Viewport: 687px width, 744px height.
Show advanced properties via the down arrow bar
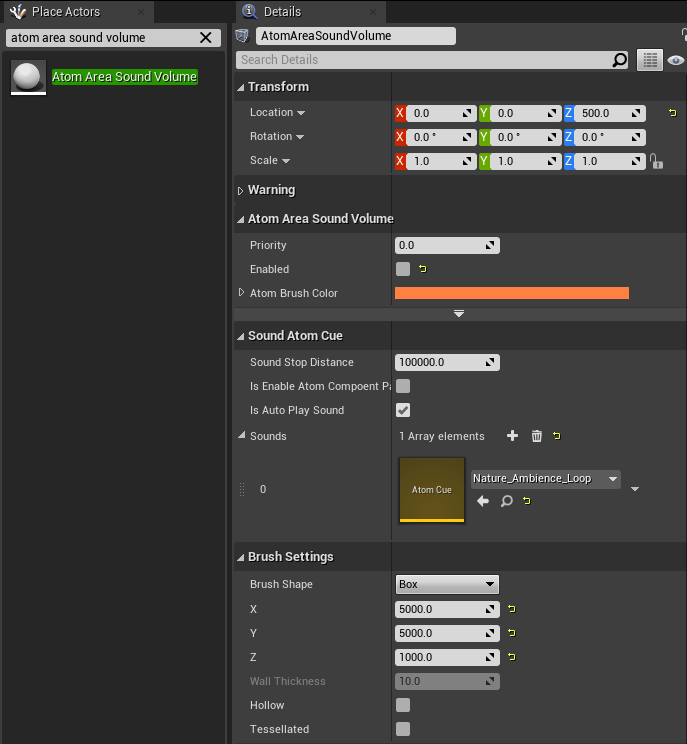tap(459, 314)
